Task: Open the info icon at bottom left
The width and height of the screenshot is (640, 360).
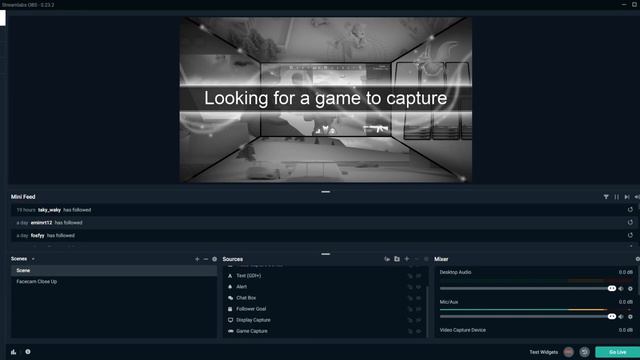Action: pyautogui.click(x=28, y=351)
